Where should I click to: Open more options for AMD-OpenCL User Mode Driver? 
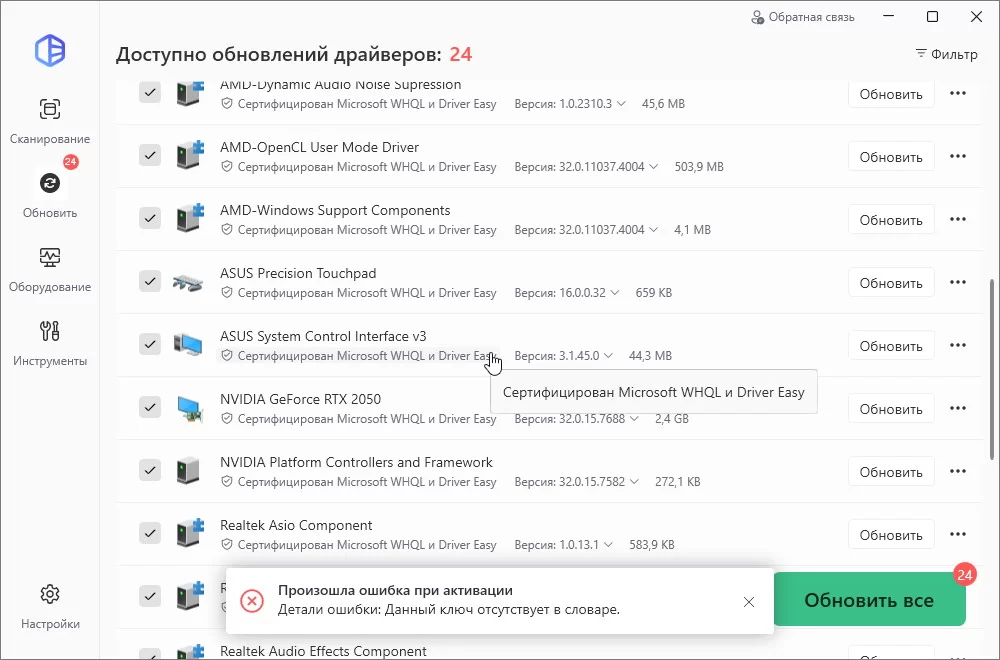[958, 156]
